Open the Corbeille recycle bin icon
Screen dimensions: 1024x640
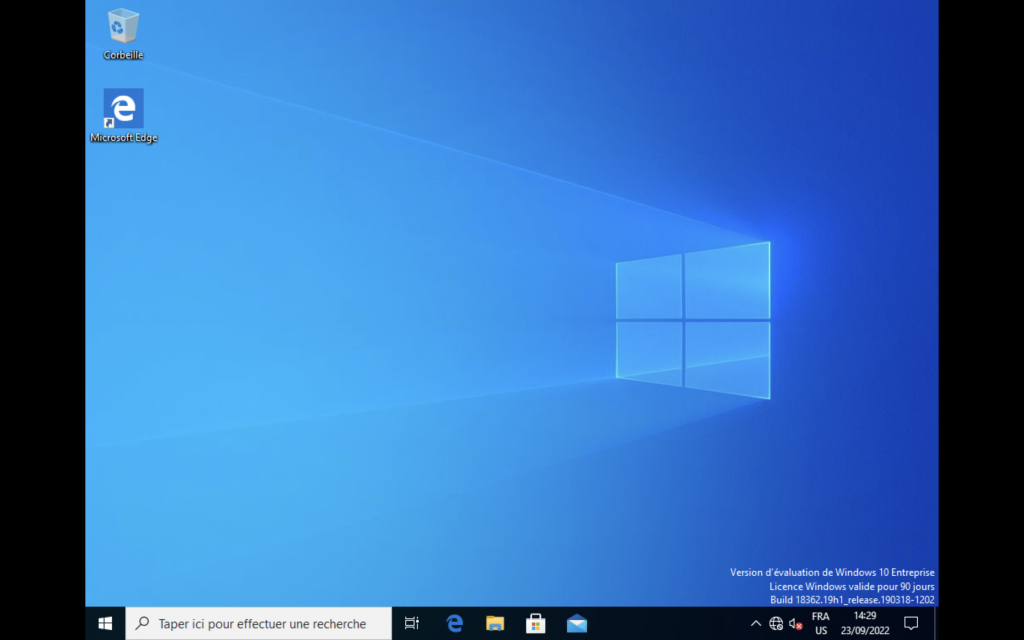click(123, 26)
